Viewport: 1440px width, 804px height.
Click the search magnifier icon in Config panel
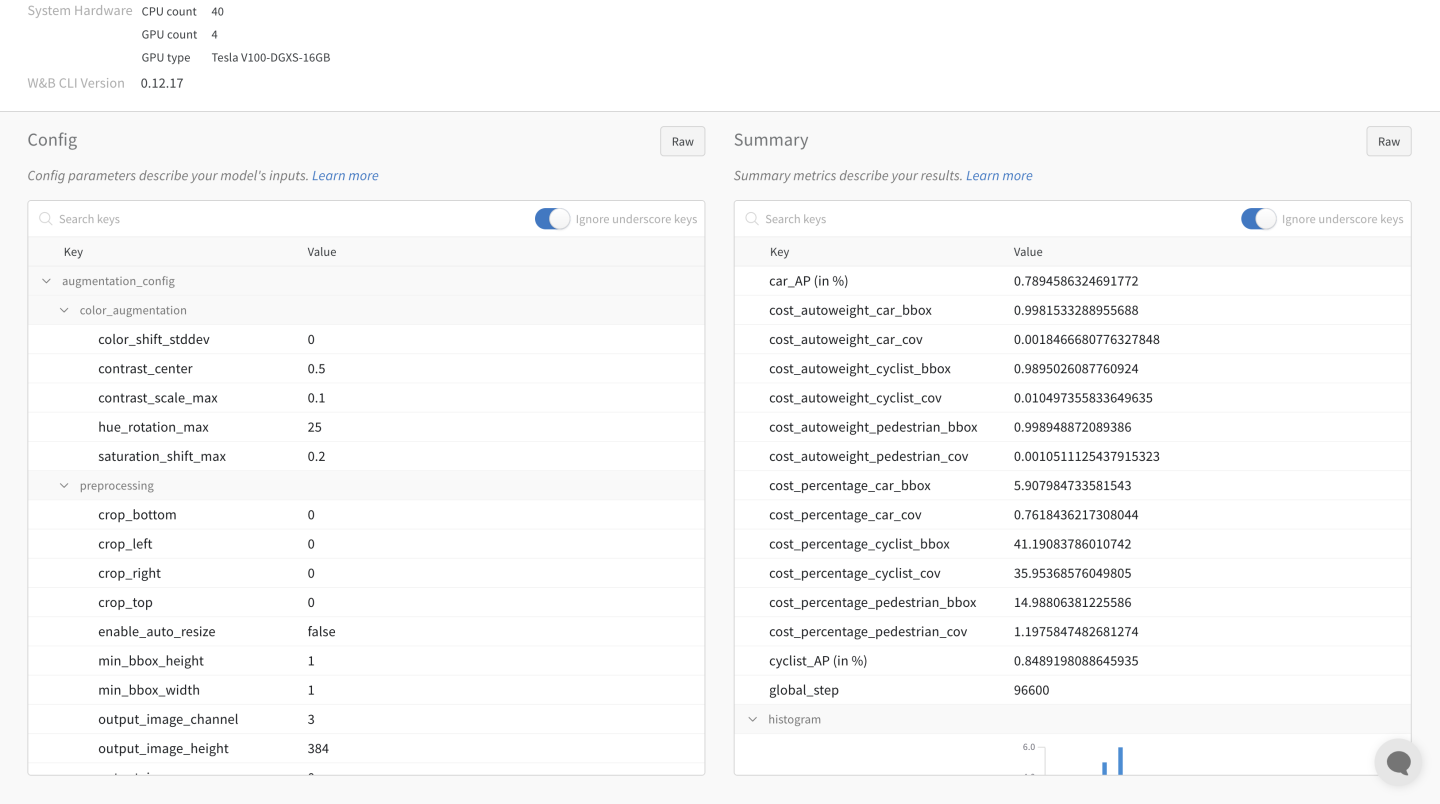tap(44, 218)
